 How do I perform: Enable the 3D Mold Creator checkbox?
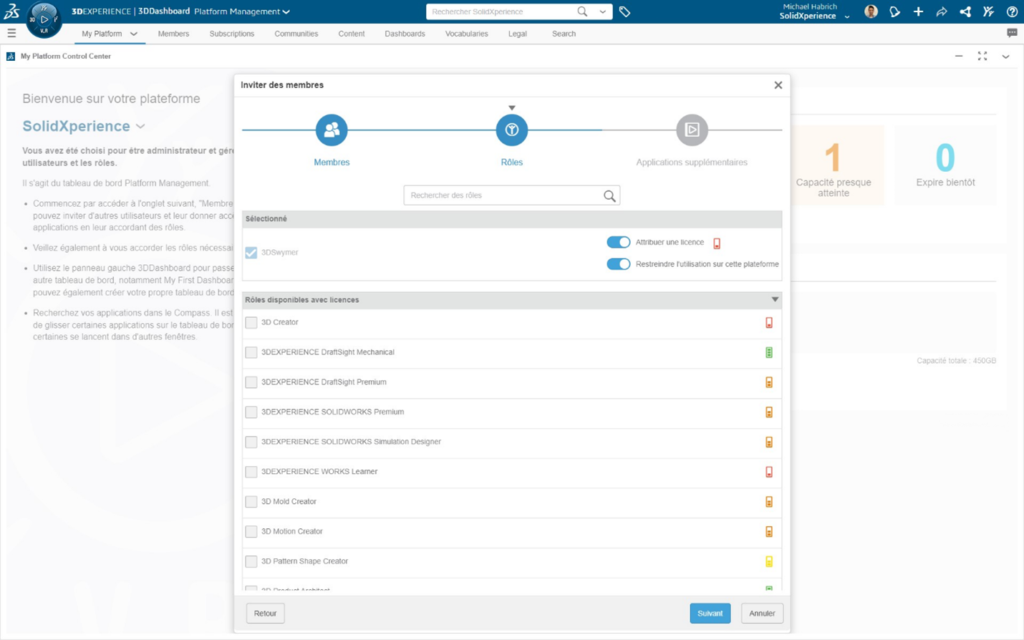click(251, 502)
